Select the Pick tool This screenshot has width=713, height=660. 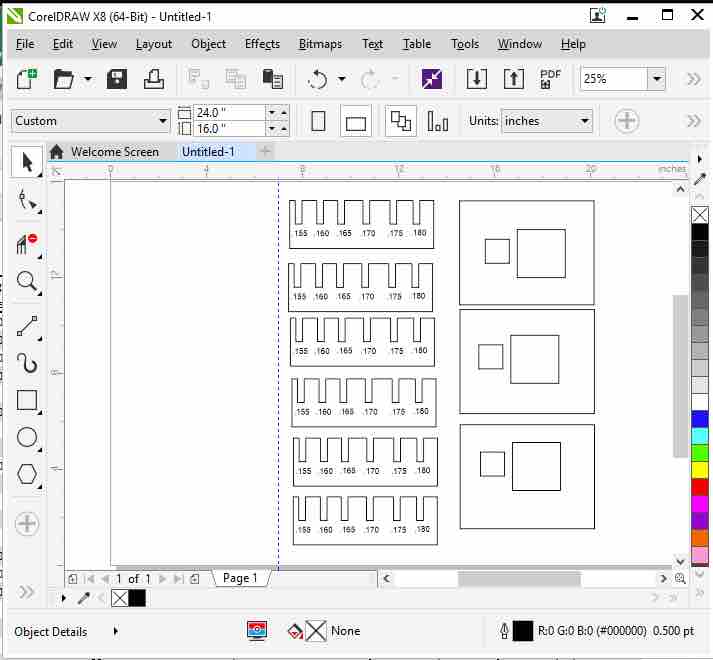tap(27, 162)
